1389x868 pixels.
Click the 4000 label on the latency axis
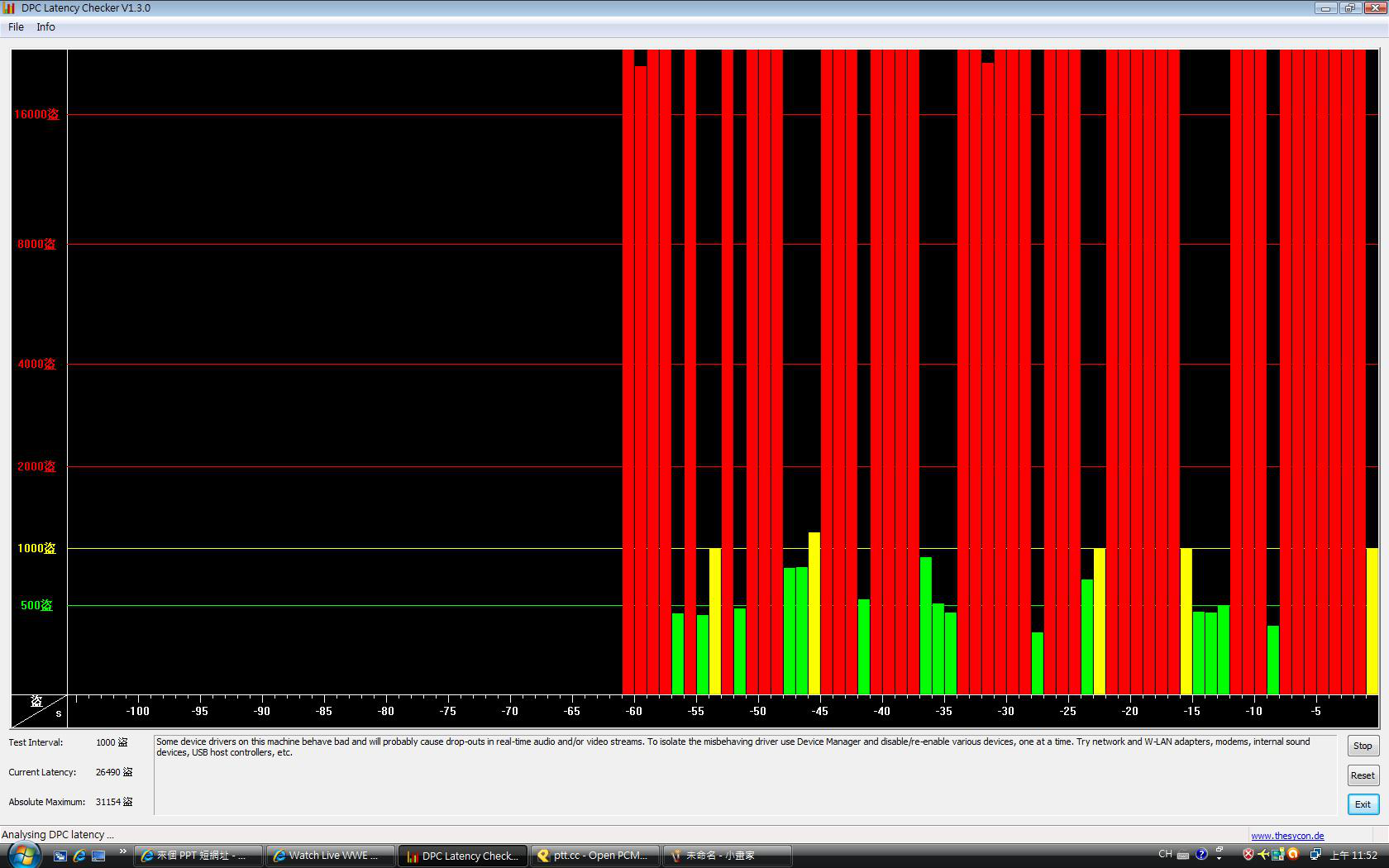coord(36,364)
